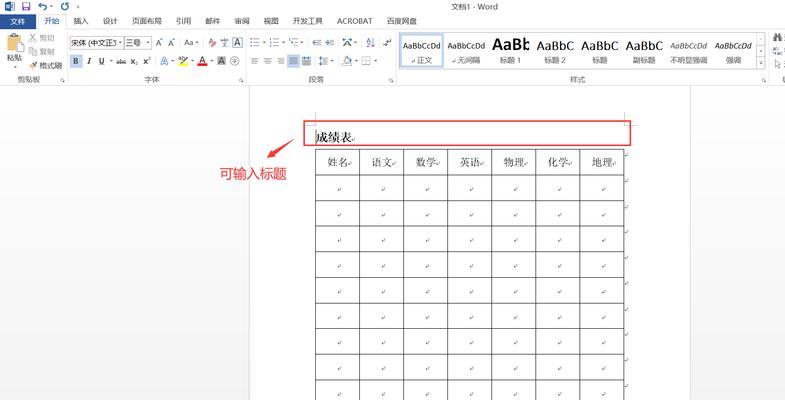Click the Save icon in quick access toolbar

pos(26,7)
